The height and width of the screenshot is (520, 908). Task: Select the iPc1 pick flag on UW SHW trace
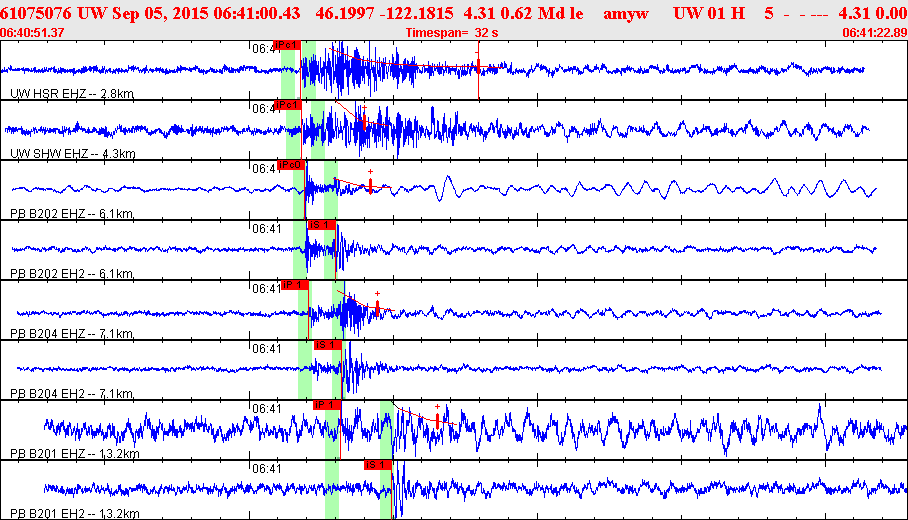click(287, 105)
